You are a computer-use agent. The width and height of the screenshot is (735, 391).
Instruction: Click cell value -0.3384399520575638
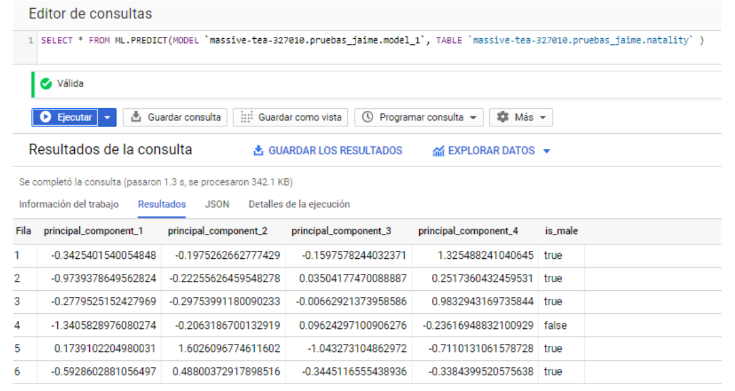pyautogui.click(x=481, y=371)
